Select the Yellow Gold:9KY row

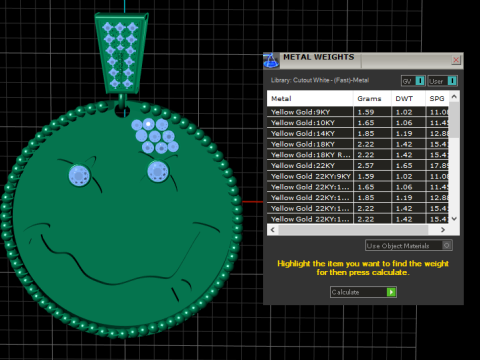358,112
